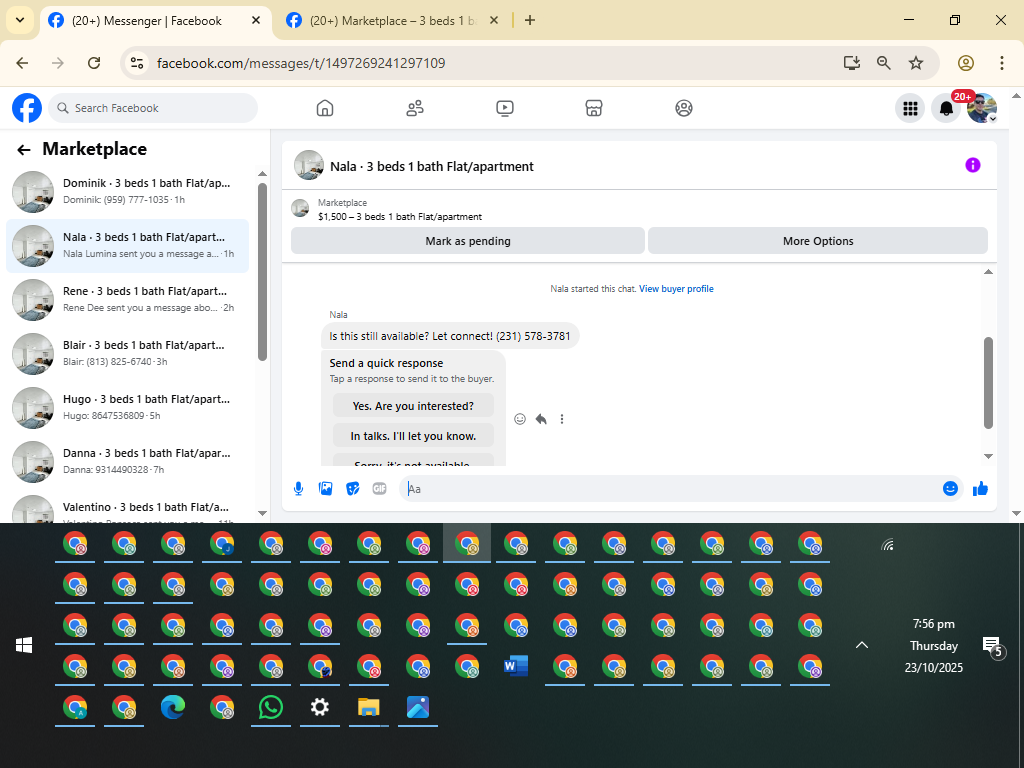This screenshot has height=768, width=1024.
Task: Open the Danna conversation
Action: (x=128, y=462)
